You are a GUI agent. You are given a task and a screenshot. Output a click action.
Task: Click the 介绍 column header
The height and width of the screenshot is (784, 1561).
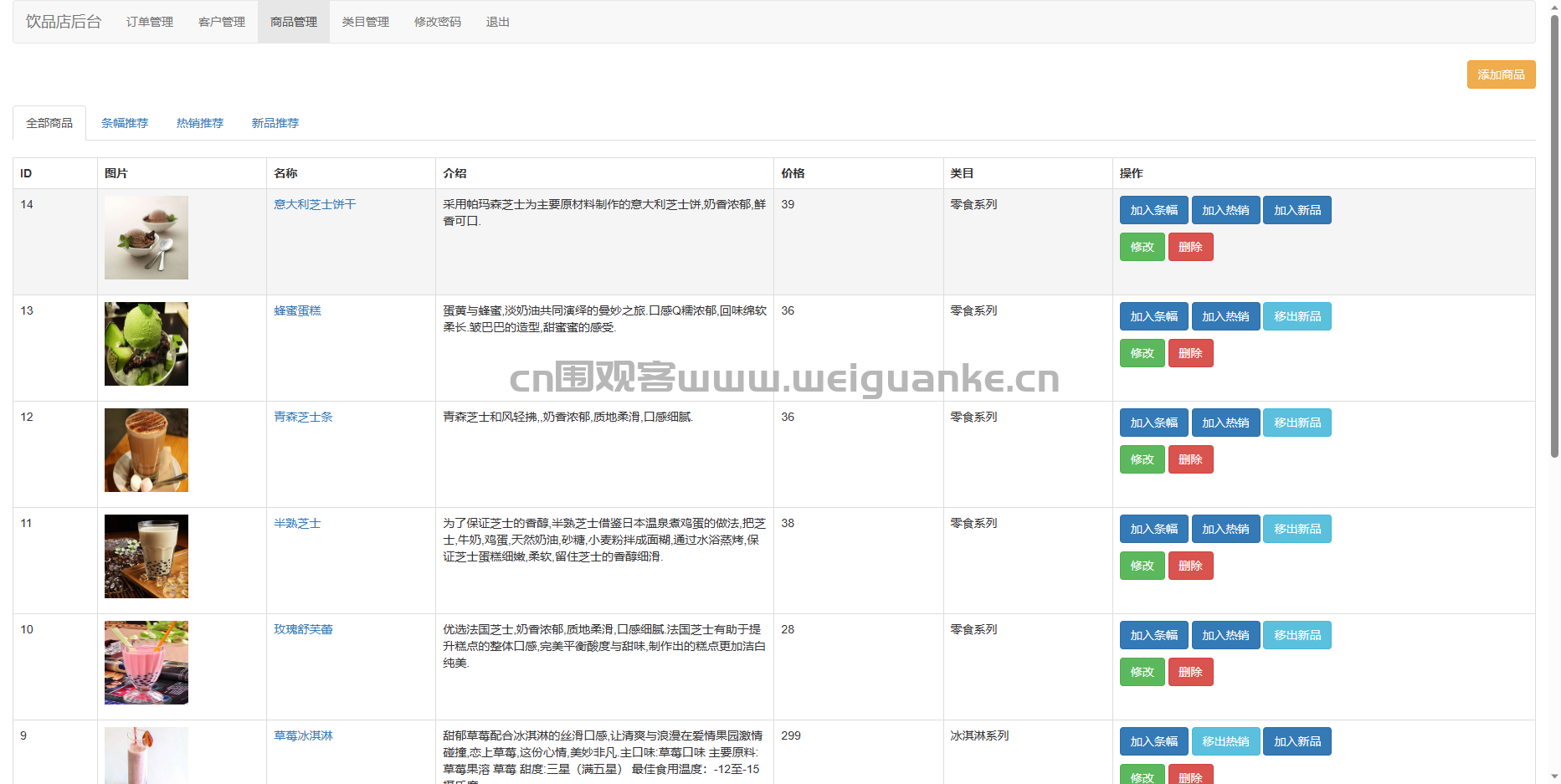[x=604, y=173]
